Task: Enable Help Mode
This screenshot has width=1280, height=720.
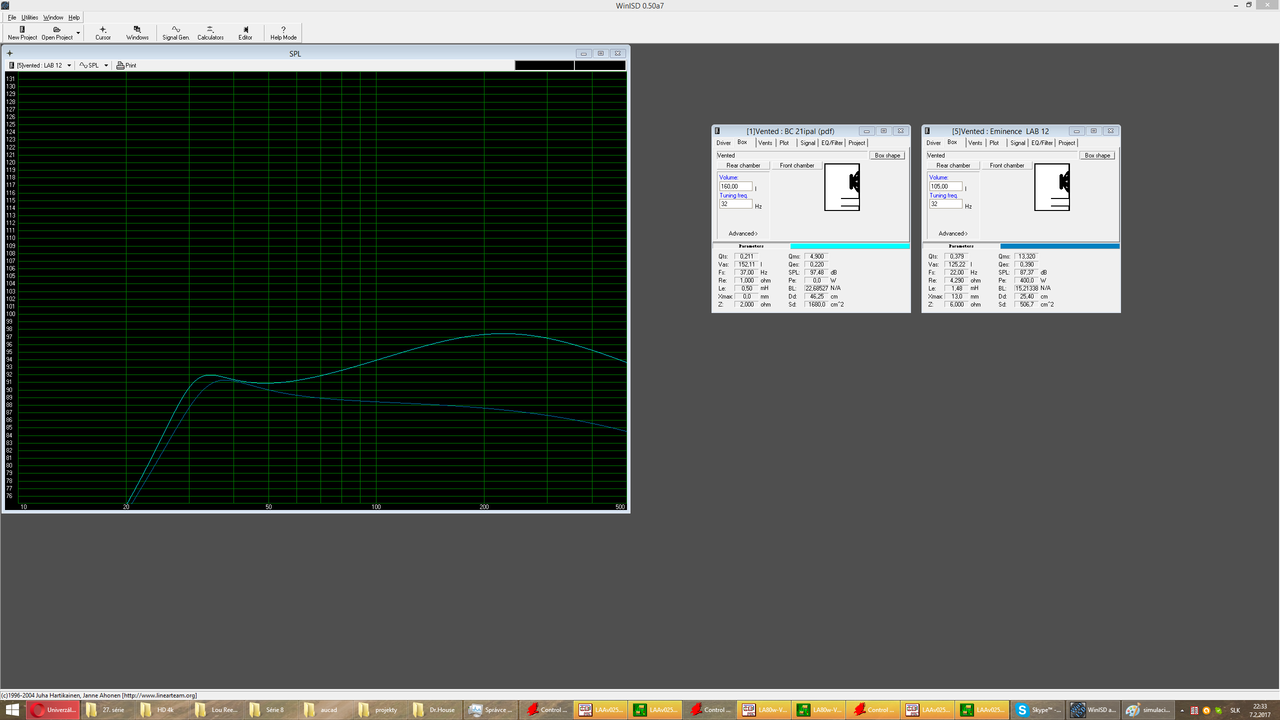Action: [283, 33]
